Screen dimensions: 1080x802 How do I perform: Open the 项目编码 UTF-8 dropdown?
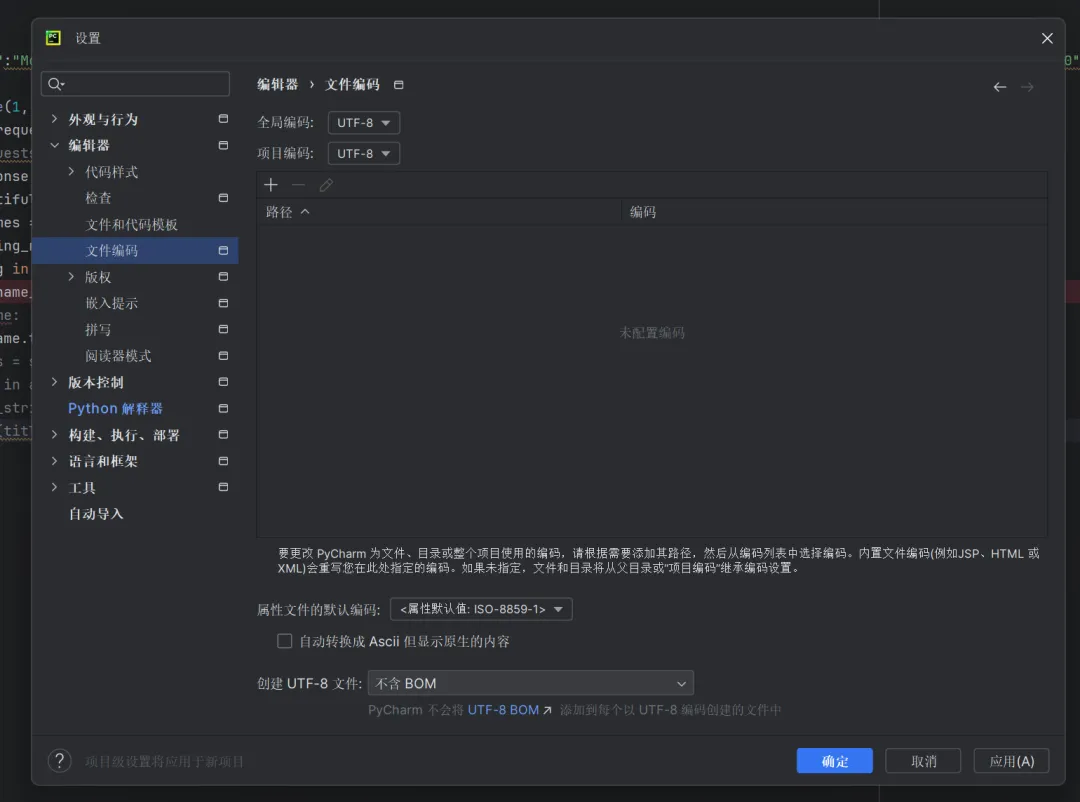tap(364, 154)
